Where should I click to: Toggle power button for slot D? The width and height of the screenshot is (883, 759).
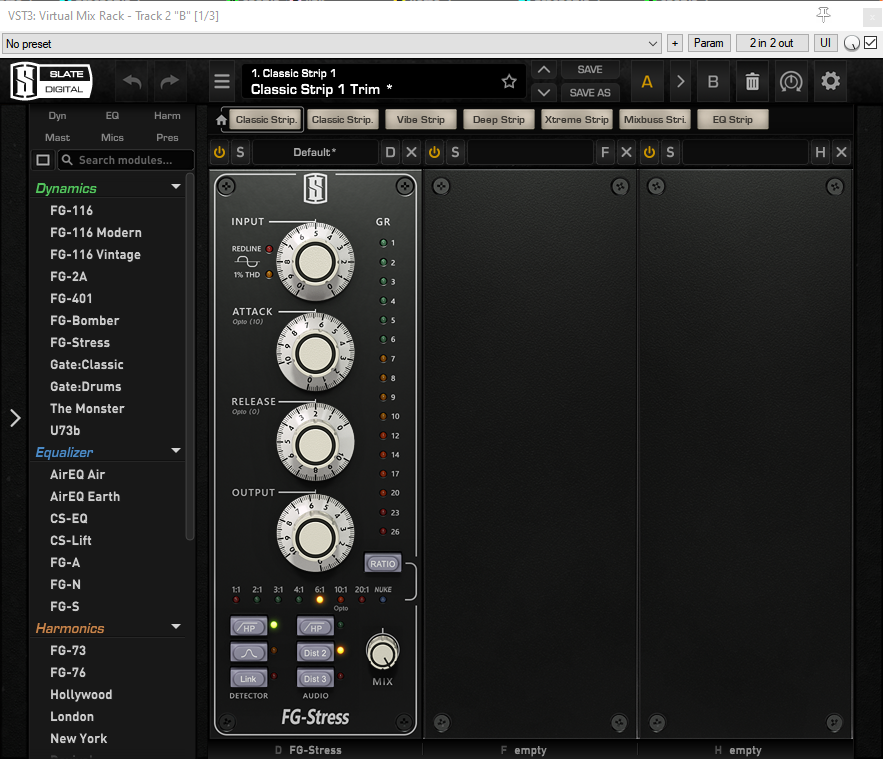[219, 152]
